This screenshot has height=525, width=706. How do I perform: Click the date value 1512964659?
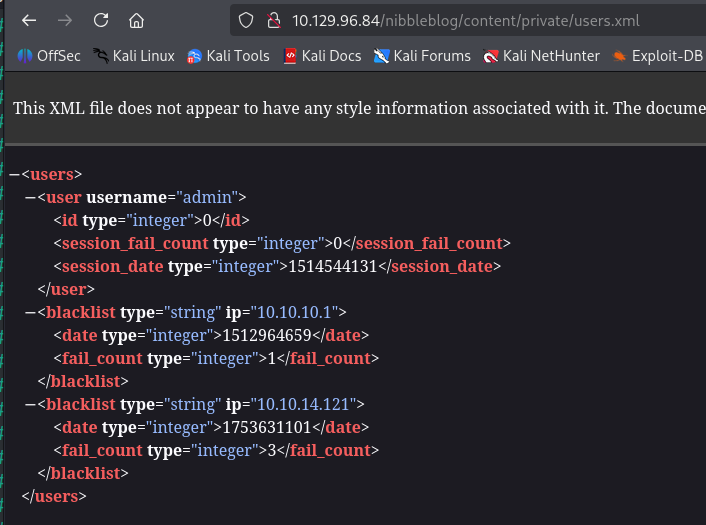click(267, 335)
